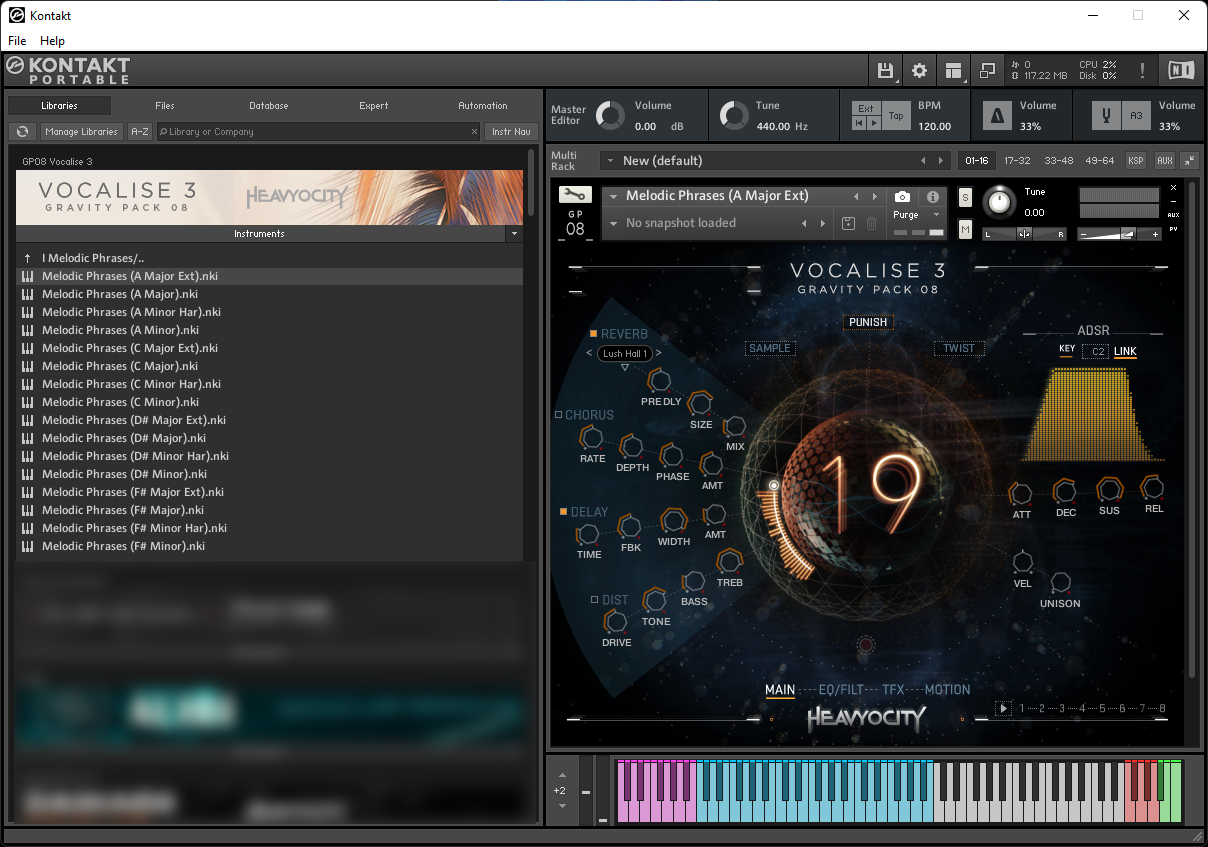The width and height of the screenshot is (1208, 847).
Task: Click the instrument Tune knob
Action: click(x=999, y=202)
